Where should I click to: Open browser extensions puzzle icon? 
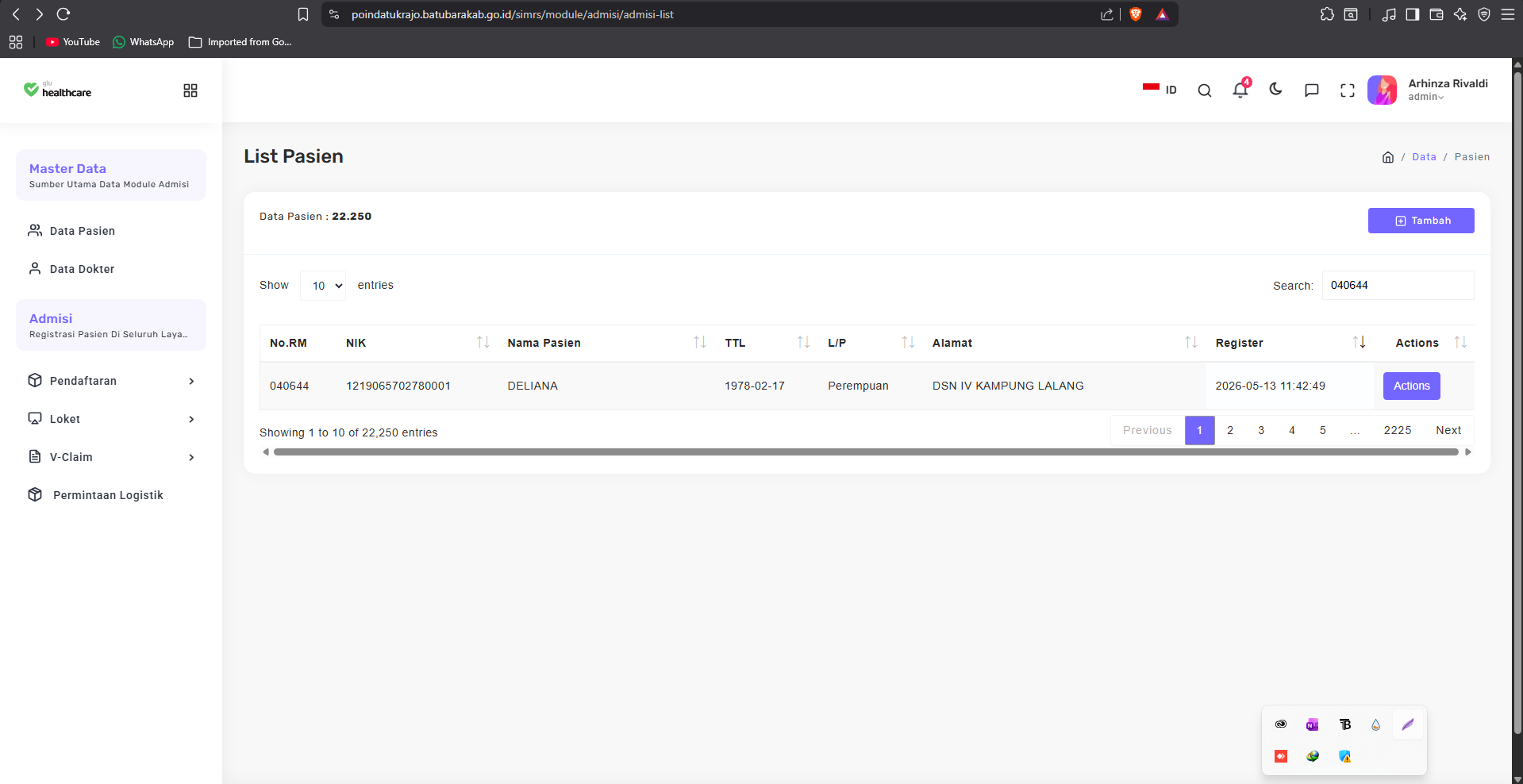(1327, 14)
